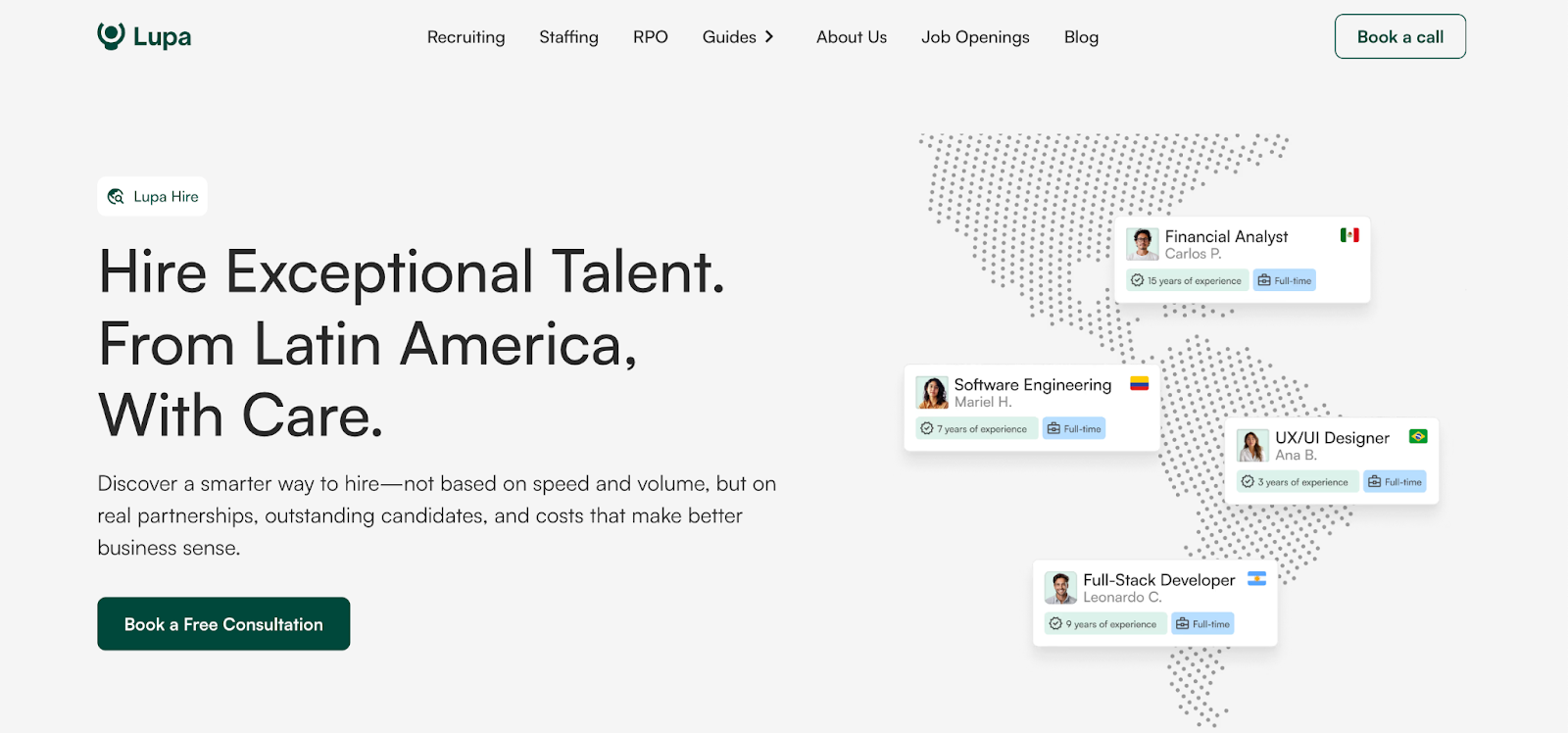1568x733 pixels.
Task: Click the name Carlos P.
Action: (x=1193, y=254)
